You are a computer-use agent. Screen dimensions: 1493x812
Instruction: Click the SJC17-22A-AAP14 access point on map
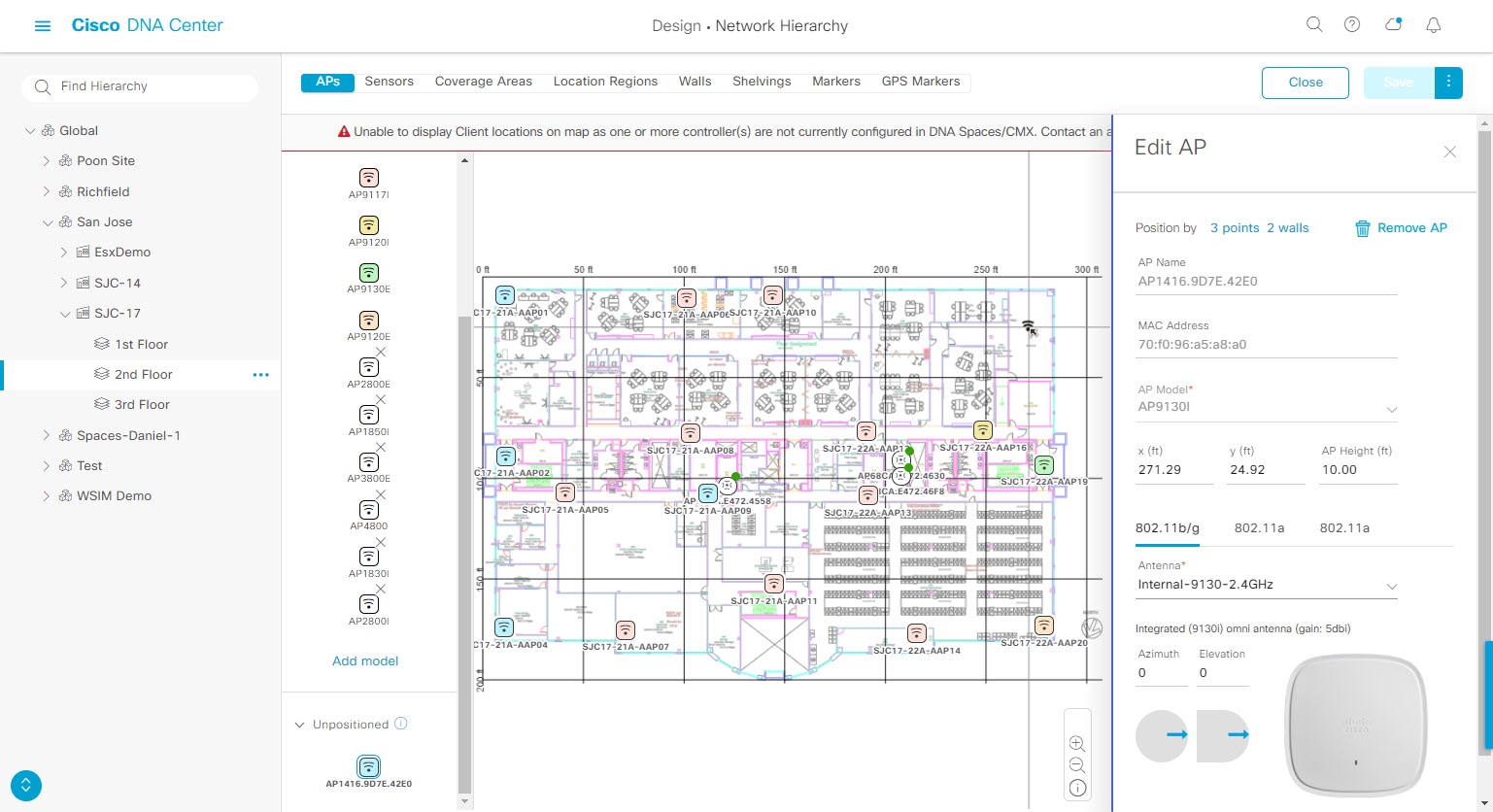pyautogui.click(x=916, y=633)
